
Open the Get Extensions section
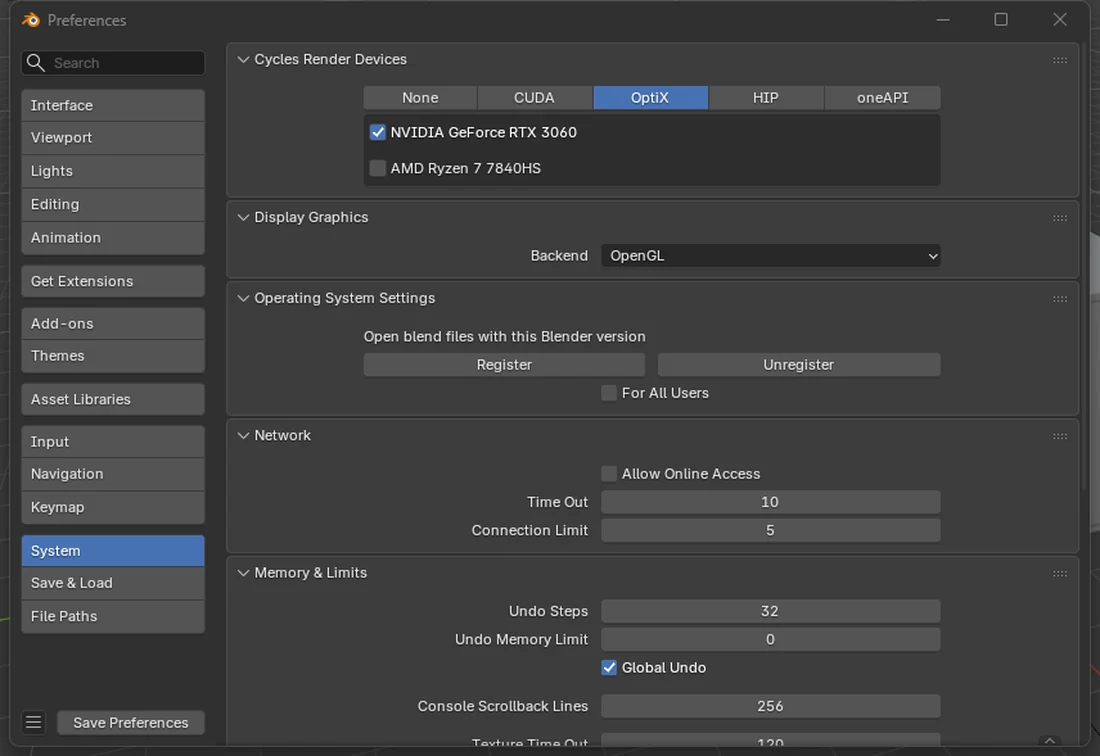(x=113, y=281)
